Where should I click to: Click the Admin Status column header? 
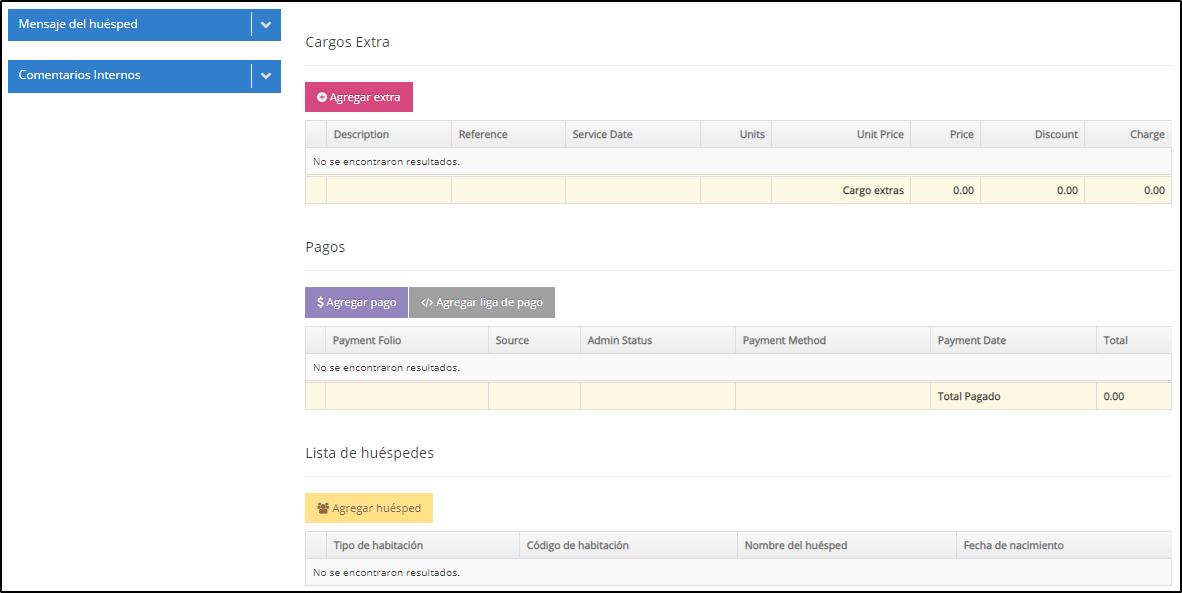[x=619, y=340]
